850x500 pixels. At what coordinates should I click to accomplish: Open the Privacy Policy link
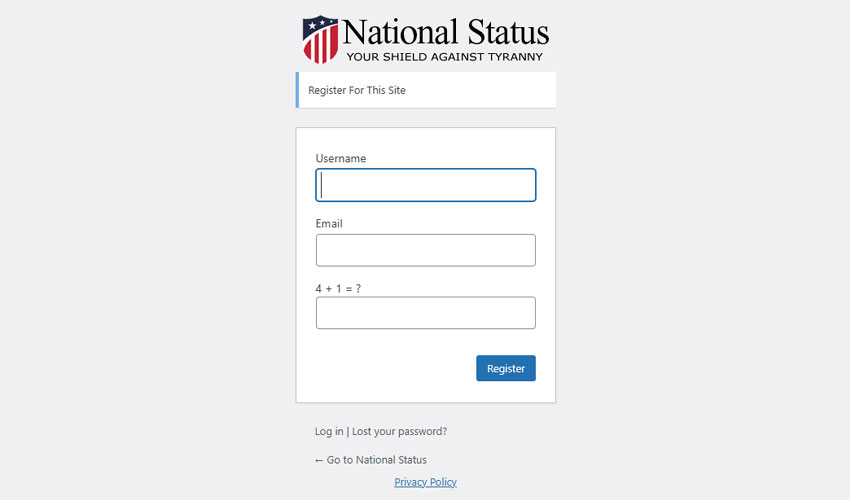pos(426,482)
